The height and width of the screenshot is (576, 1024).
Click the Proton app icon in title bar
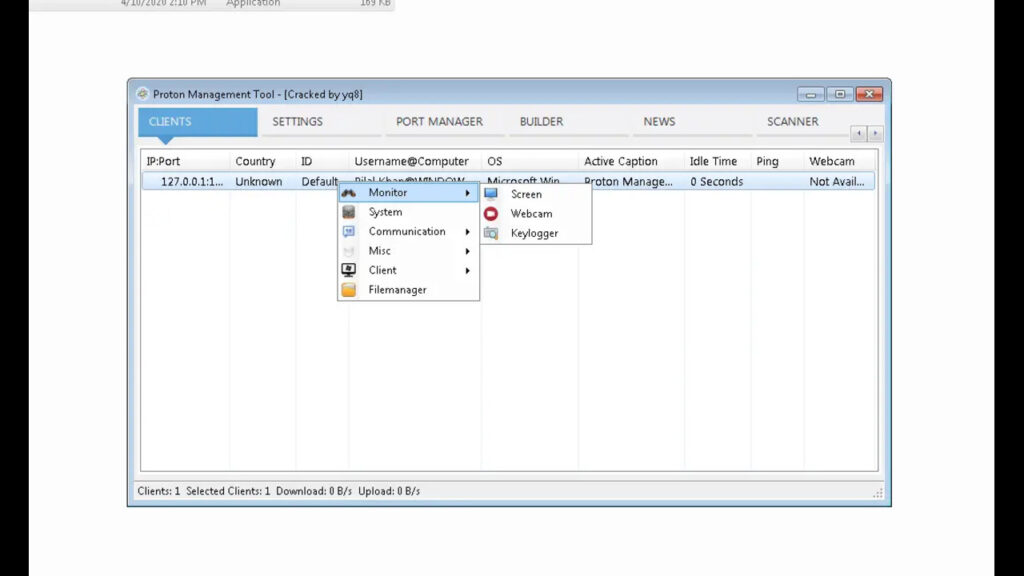click(142, 93)
